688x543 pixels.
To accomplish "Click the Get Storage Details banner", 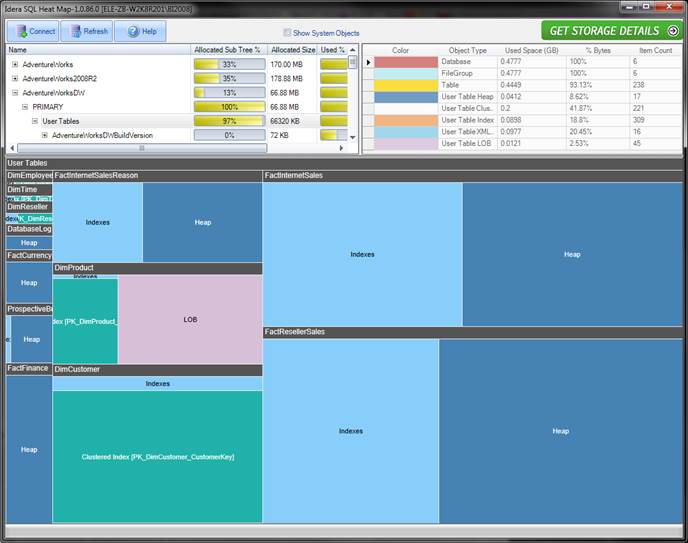I will (x=612, y=31).
